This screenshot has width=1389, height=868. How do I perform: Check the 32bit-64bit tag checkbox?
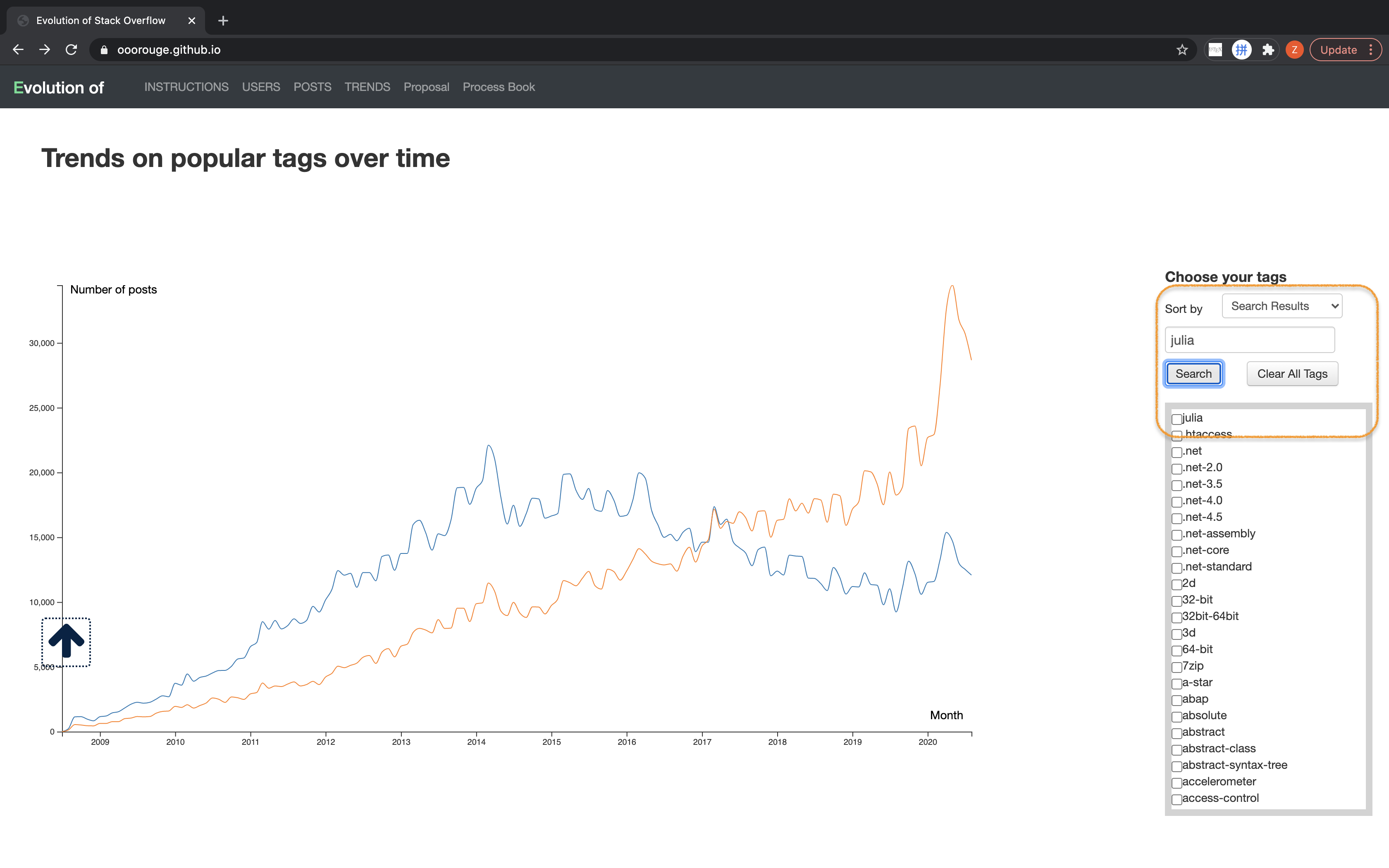point(1177,617)
